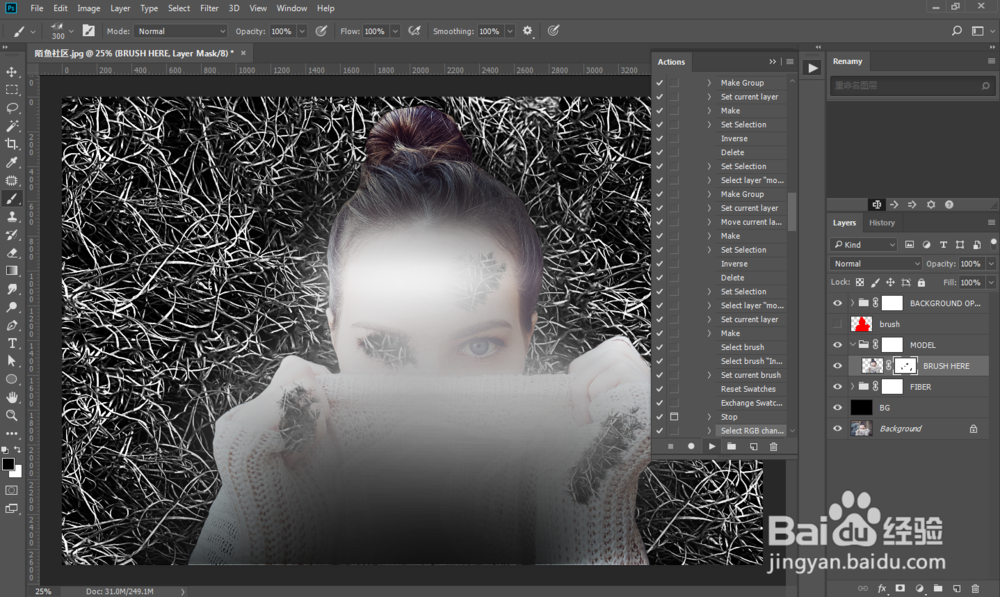Viewport: 1000px width, 597px height.
Task: Select the Eraser tool
Action: (x=11, y=253)
